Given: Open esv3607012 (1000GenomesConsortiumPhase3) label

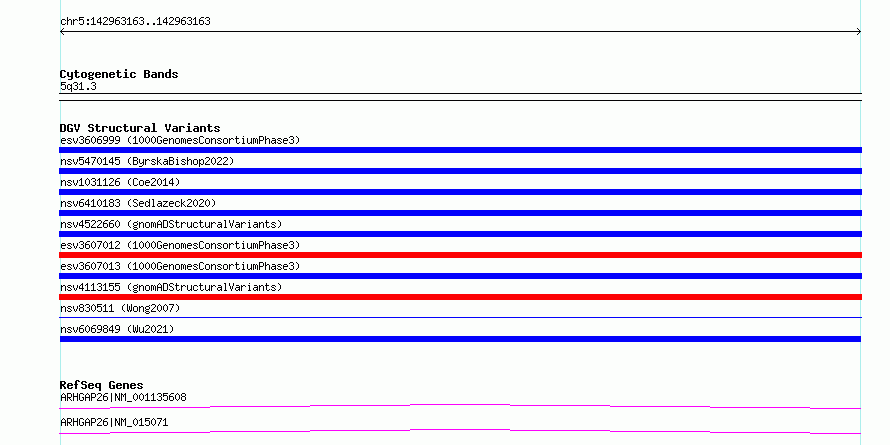Looking at the screenshot, I should pos(180,245).
